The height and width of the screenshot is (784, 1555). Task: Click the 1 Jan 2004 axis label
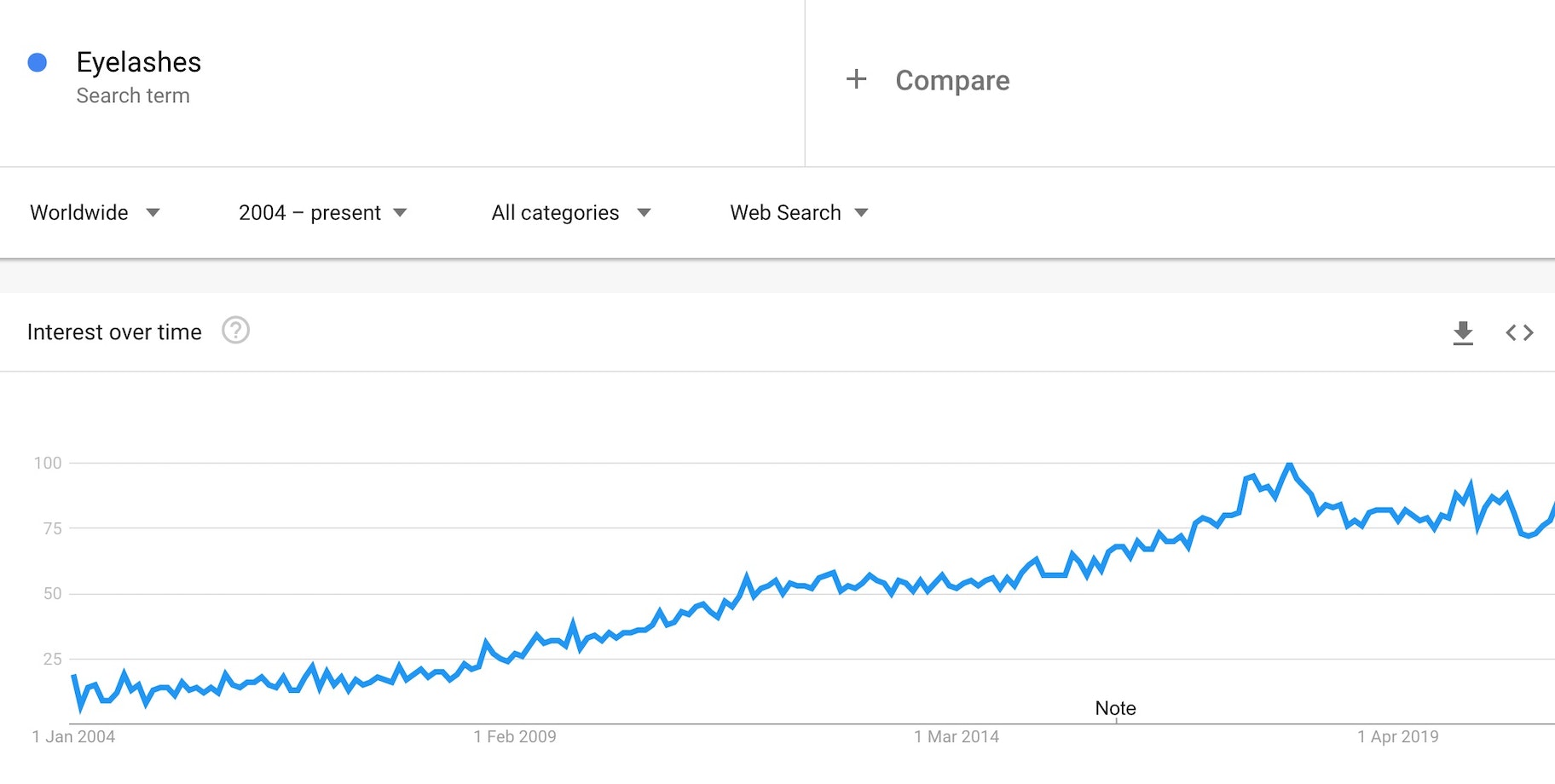tap(73, 736)
